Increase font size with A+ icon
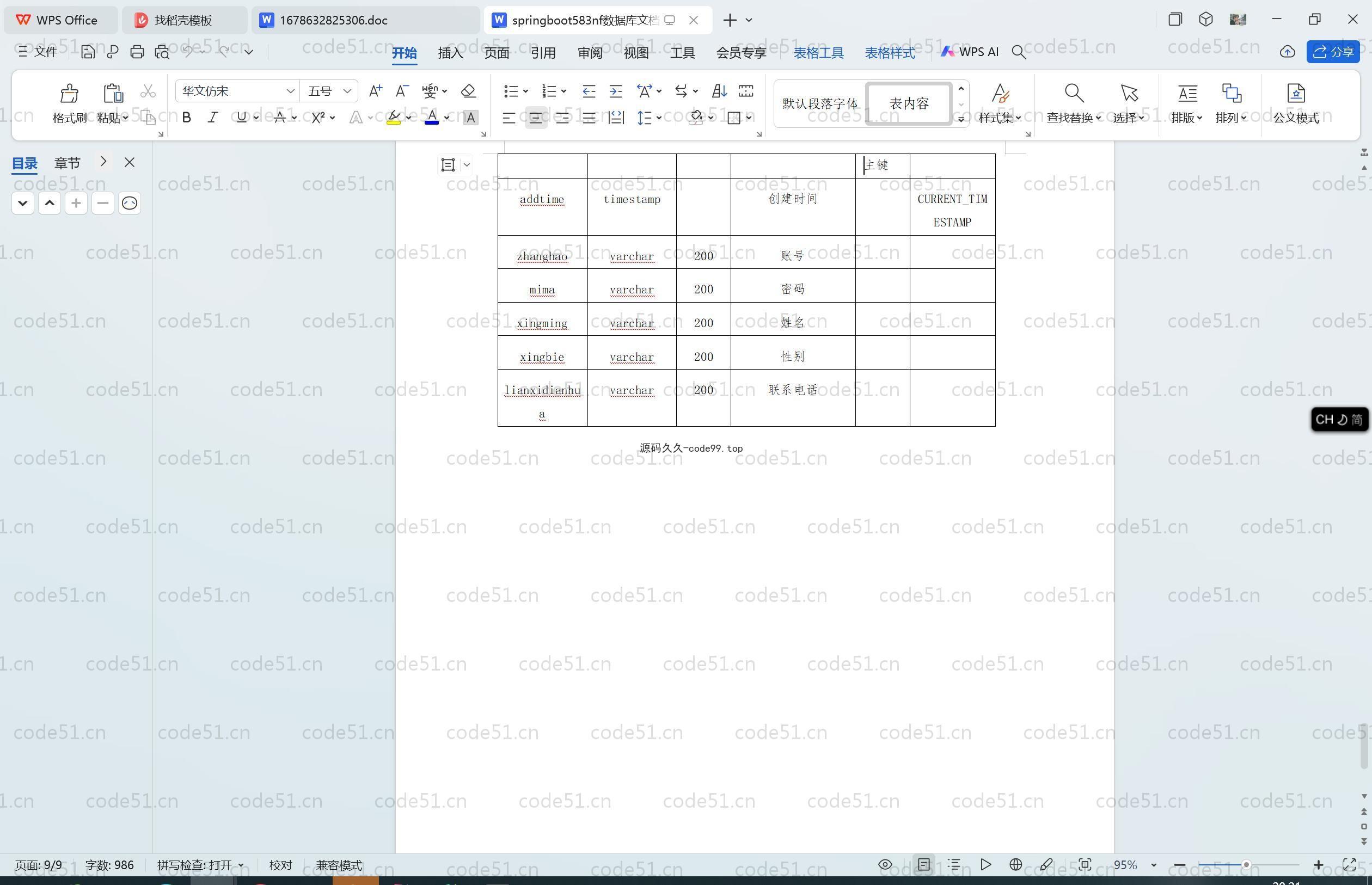The width and height of the screenshot is (1372, 885). click(375, 91)
